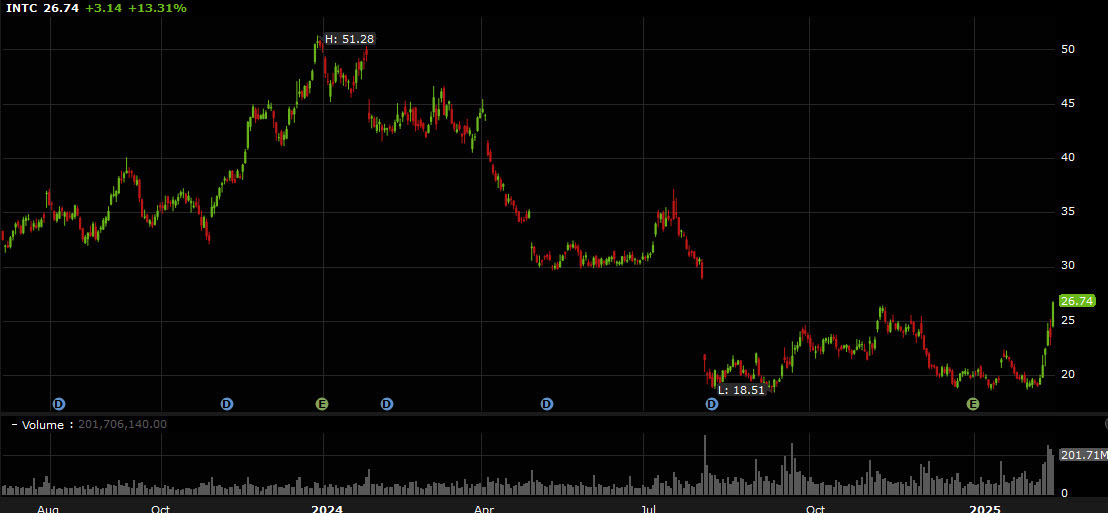Click the Apr date axis label
This screenshot has width=1108, height=513.
483,509
